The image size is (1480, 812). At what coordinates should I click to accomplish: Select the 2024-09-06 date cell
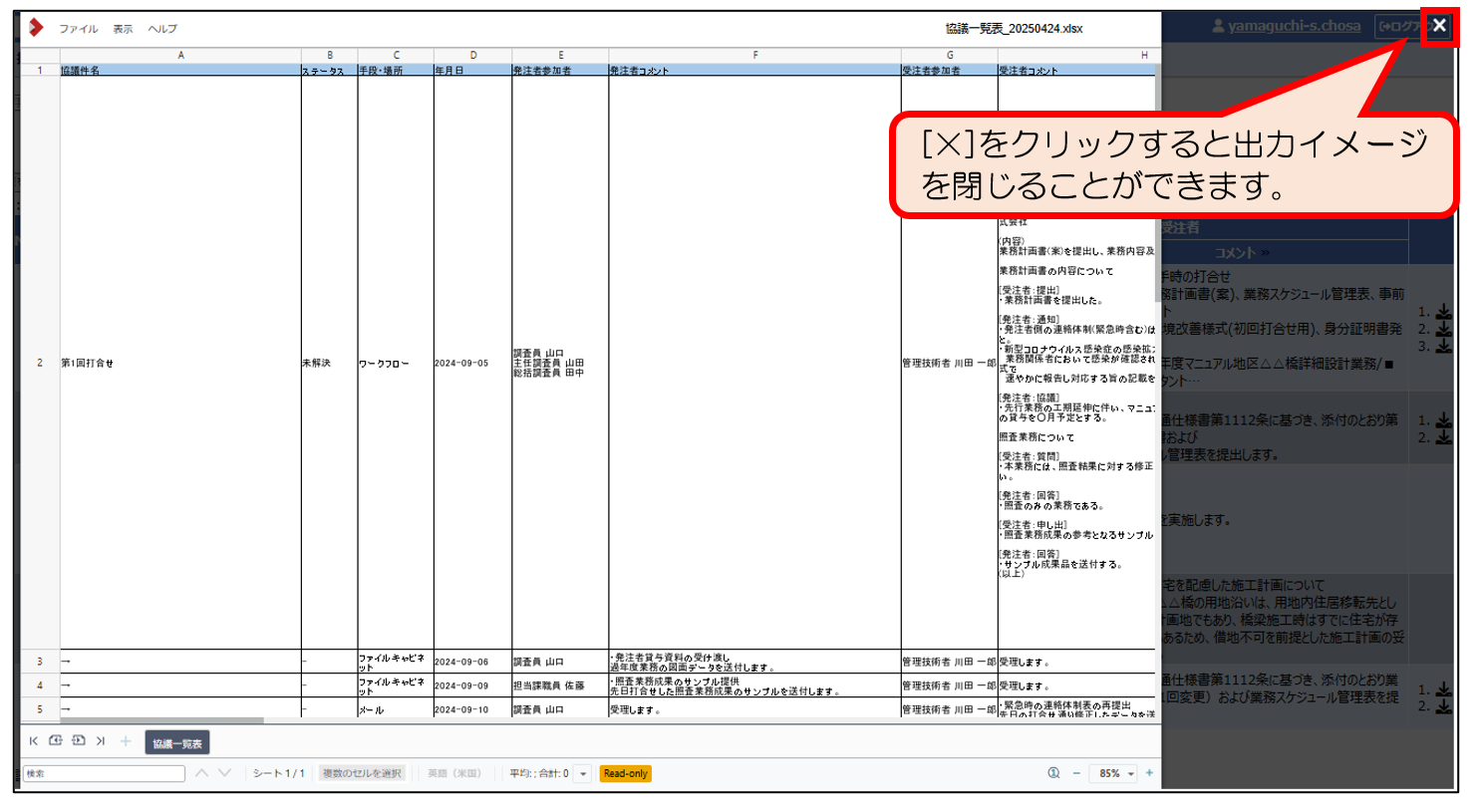(472, 662)
